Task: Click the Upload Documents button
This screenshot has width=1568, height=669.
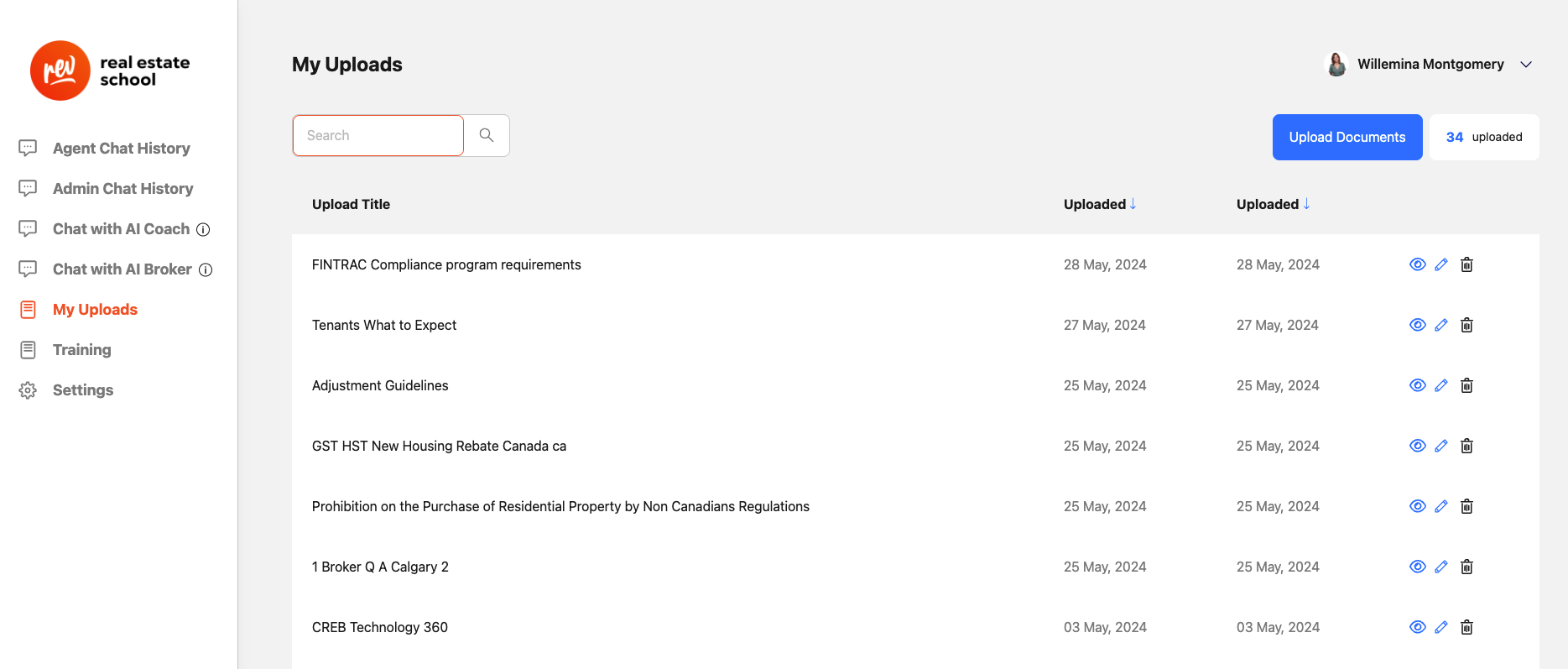Action: [1347, 137]
